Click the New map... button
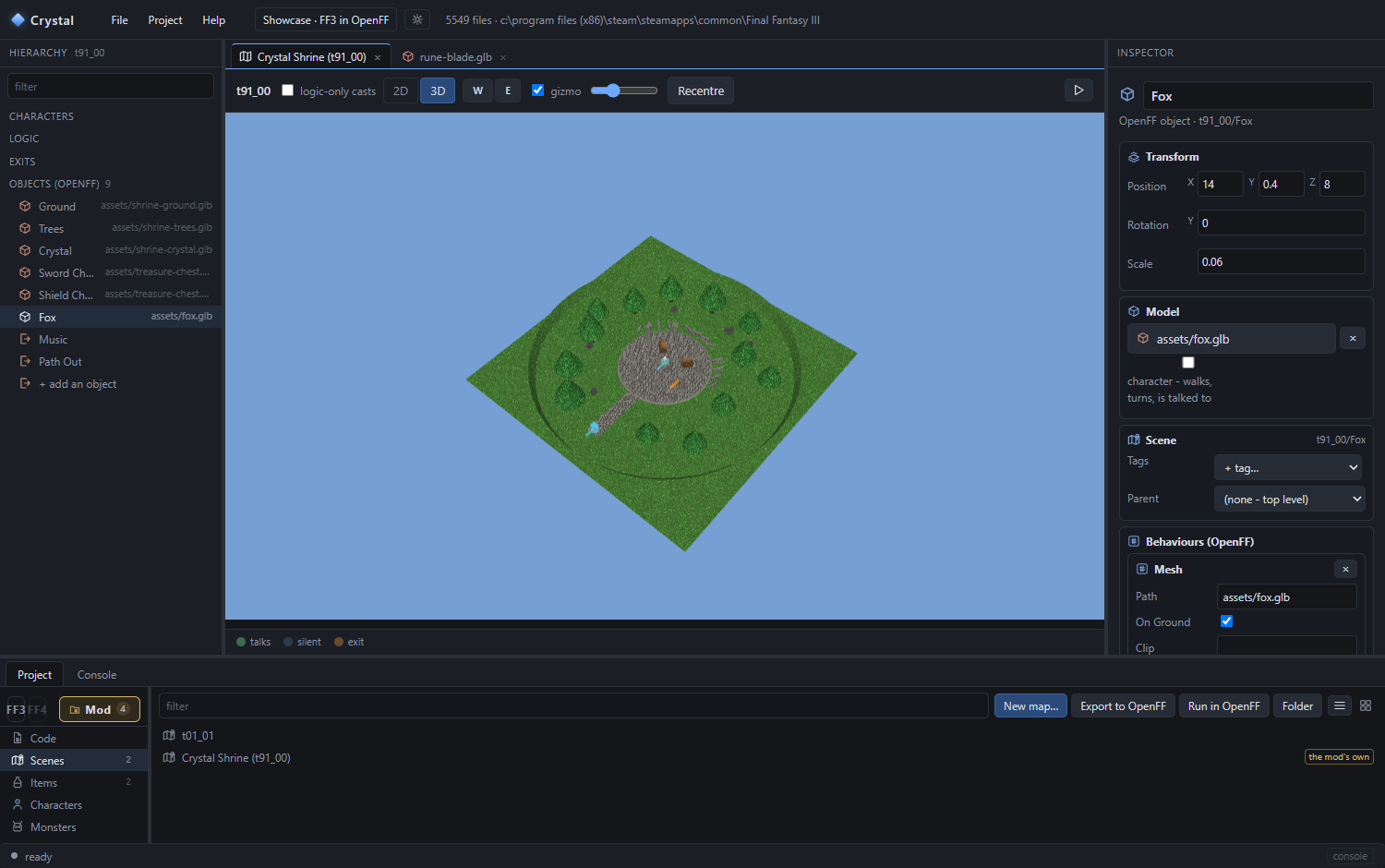 tap(1030, 705)
